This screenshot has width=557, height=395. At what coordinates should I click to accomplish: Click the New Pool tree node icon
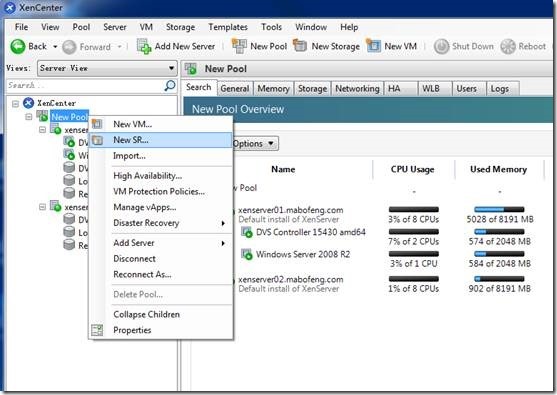[42, 116]
